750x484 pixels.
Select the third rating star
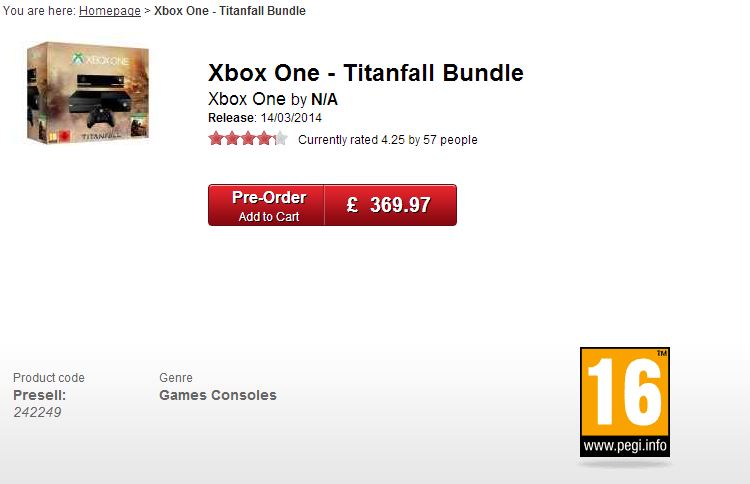point(248,139)
